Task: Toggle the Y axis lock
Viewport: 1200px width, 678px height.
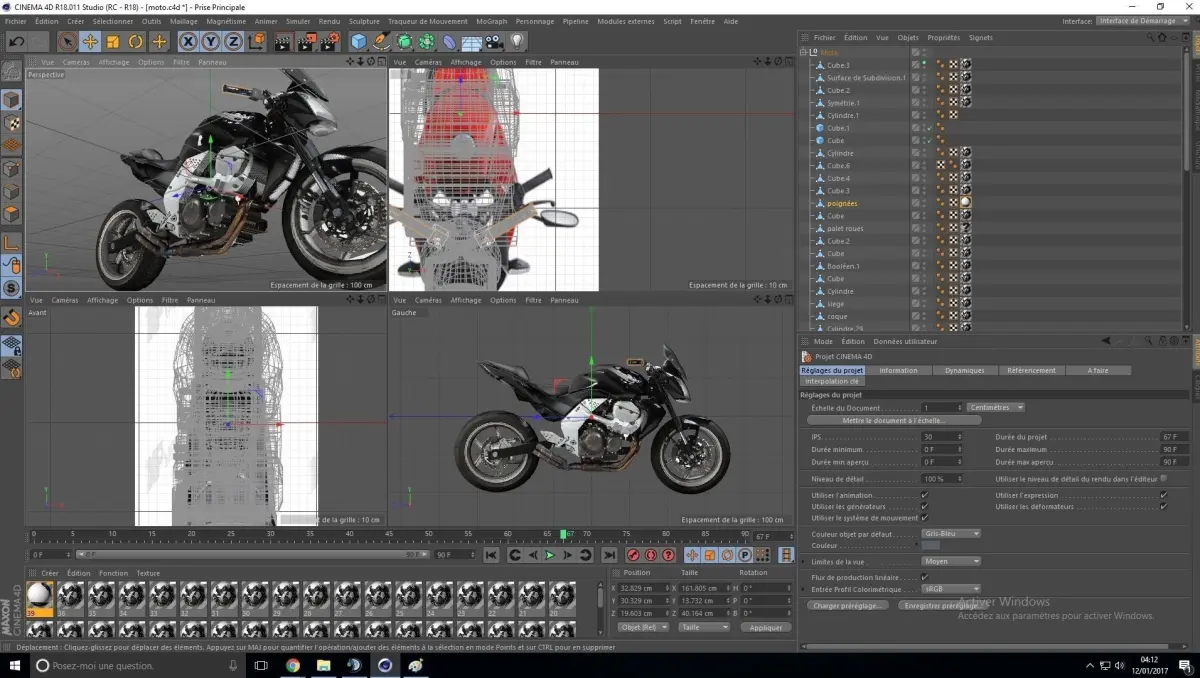Action: (x=211, y=41)
